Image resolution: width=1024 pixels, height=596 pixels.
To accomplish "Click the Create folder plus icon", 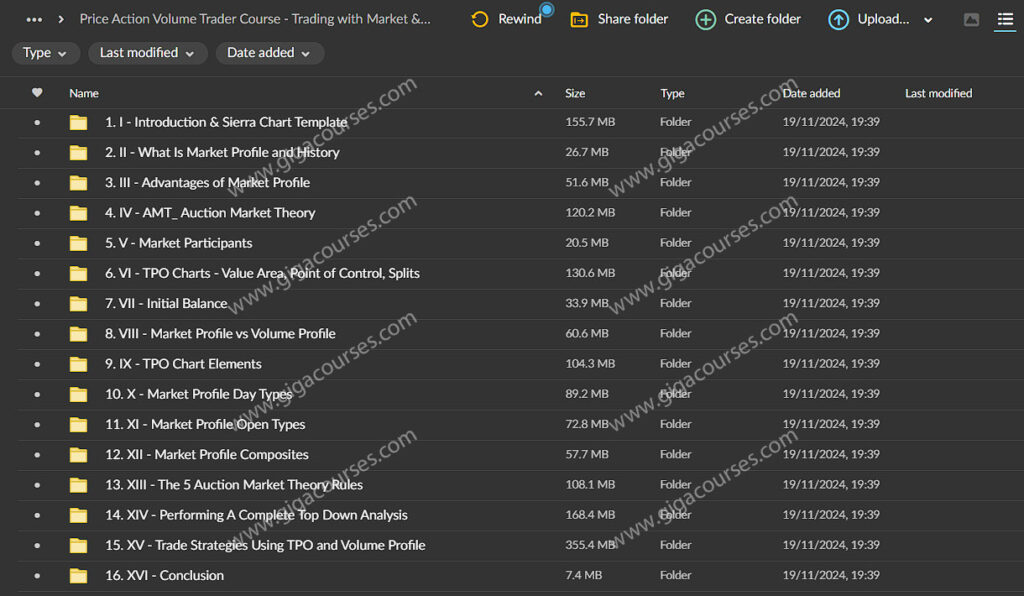I will [706, 19].
